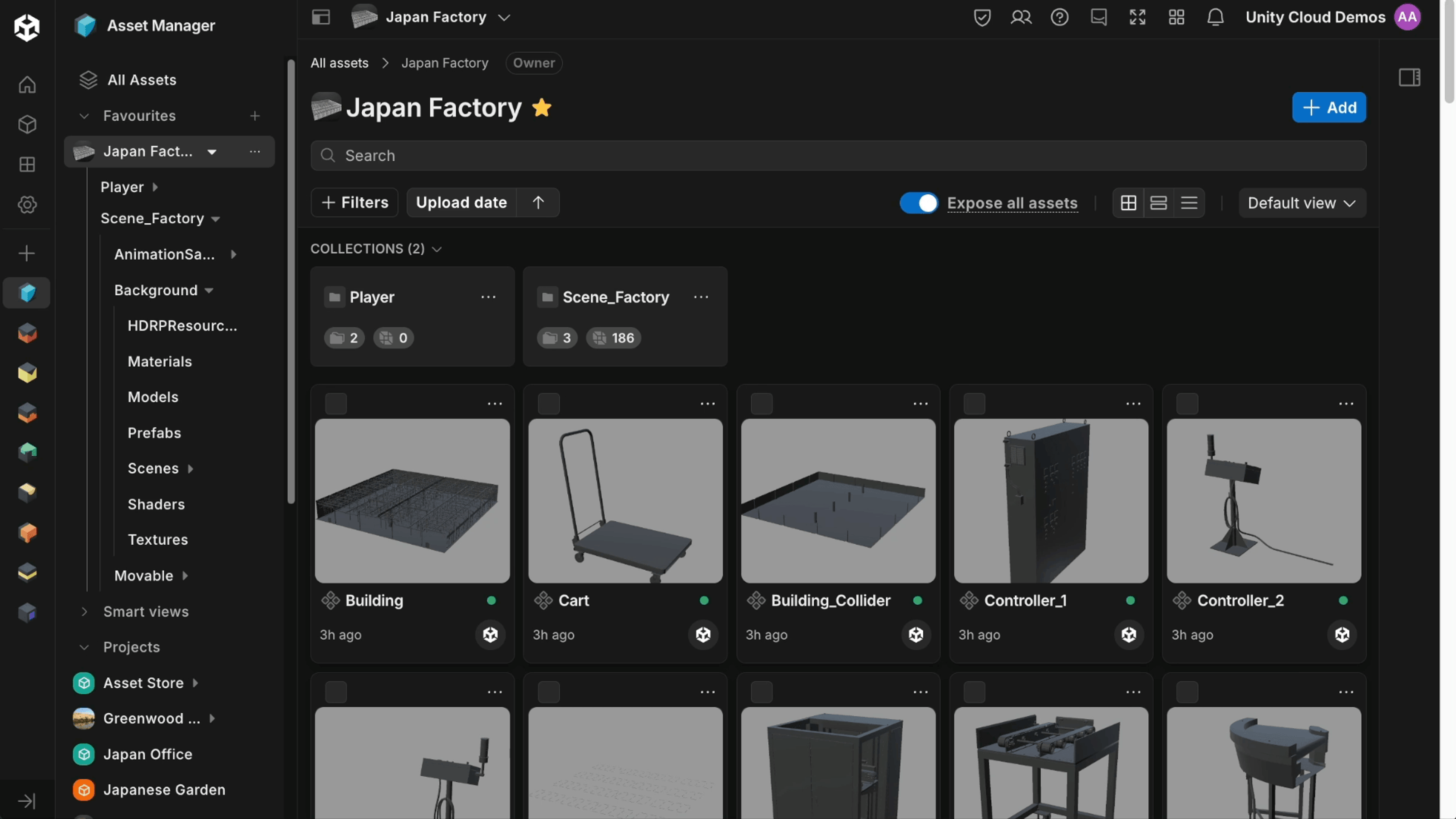Click the Unity logo in the top-left corner

[27, 27]
